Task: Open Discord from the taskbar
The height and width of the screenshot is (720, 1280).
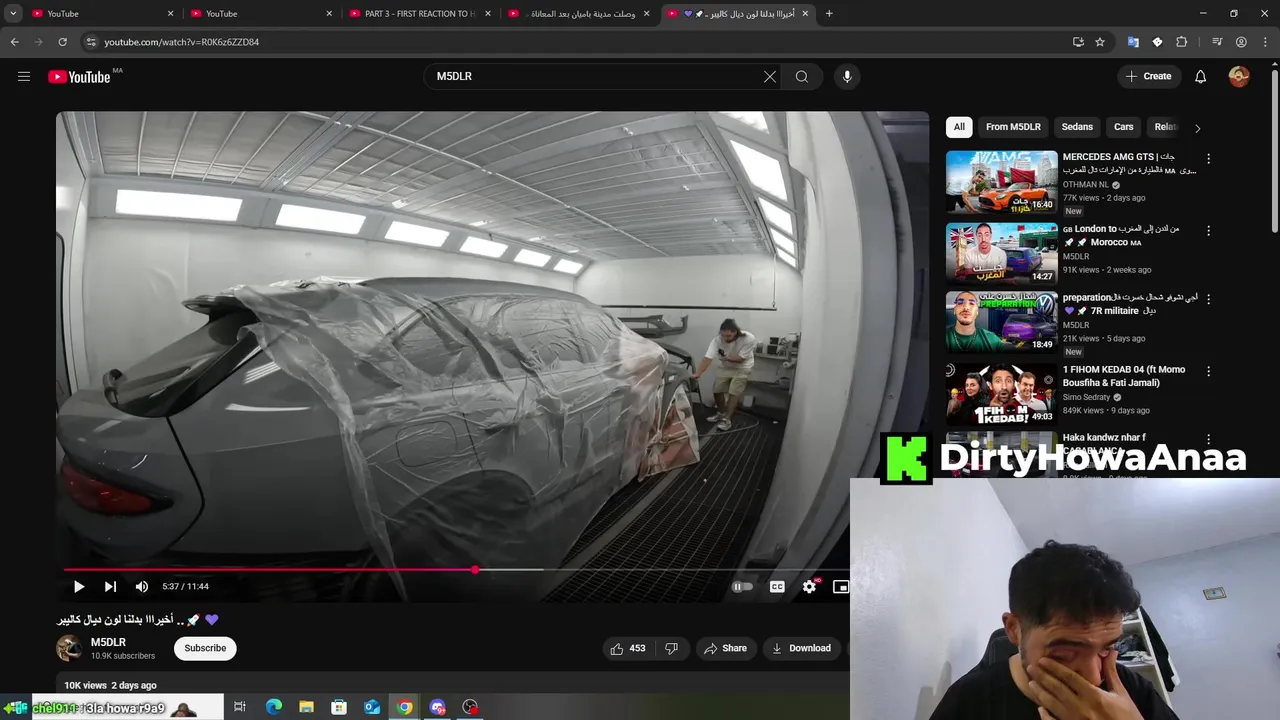Action: tap(437, 707)
